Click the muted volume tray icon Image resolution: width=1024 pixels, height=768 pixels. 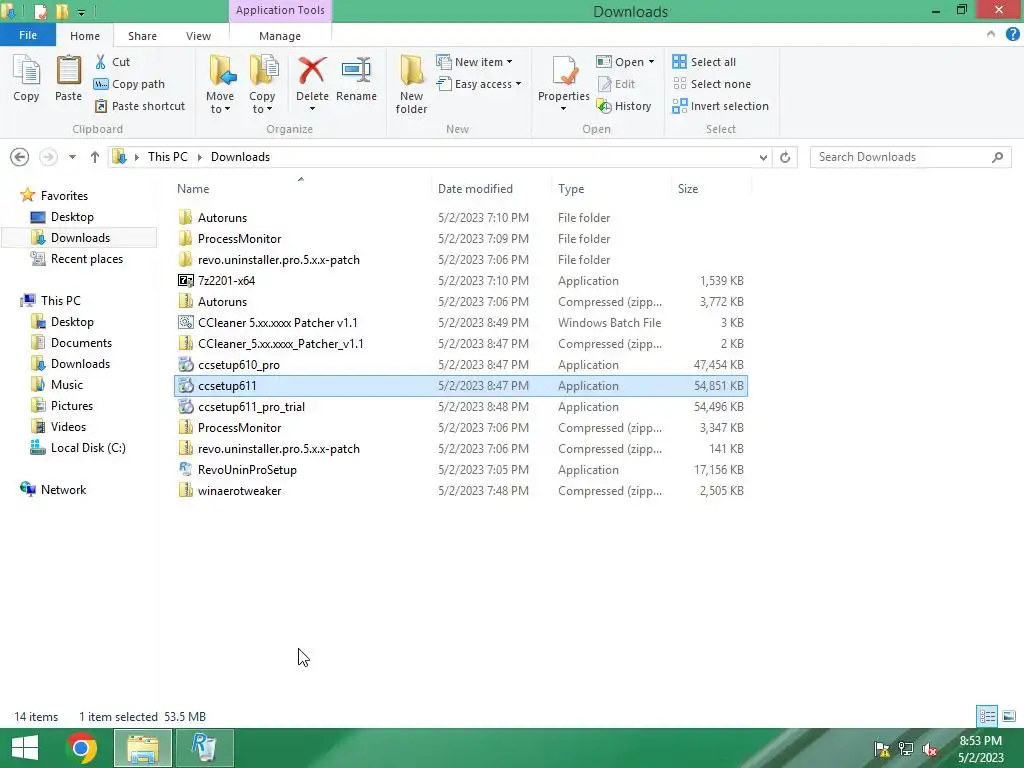click(930, 749)
